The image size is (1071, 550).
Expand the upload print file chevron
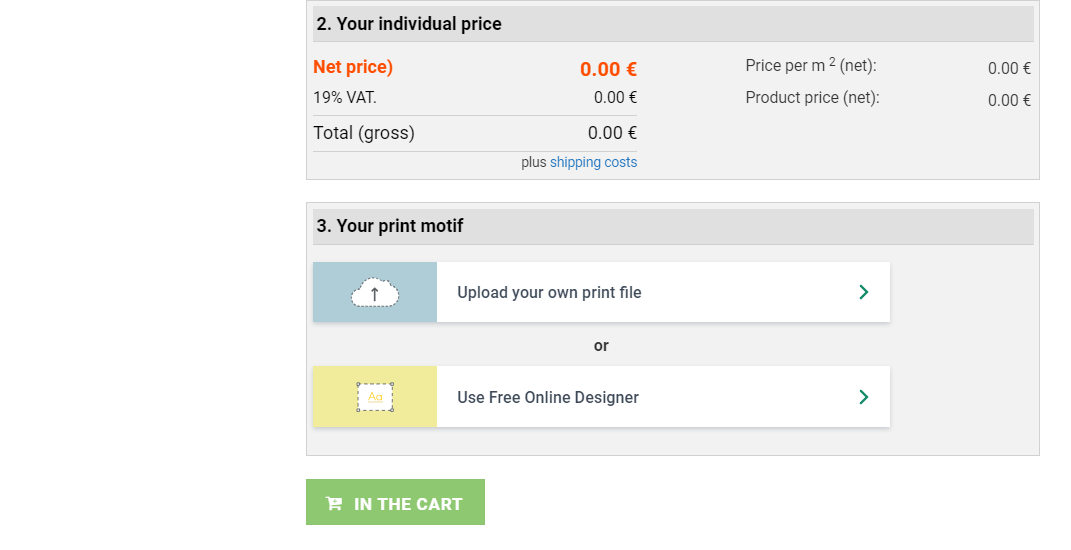point(864,292)
